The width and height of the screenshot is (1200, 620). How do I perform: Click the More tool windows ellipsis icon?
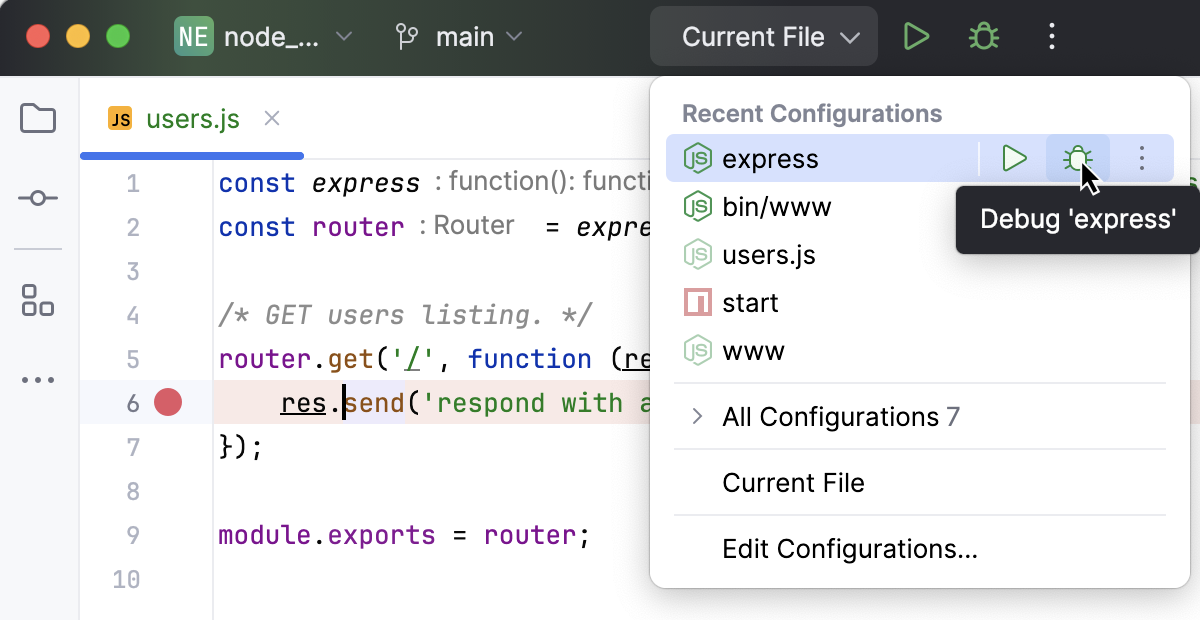pos(37,380)
